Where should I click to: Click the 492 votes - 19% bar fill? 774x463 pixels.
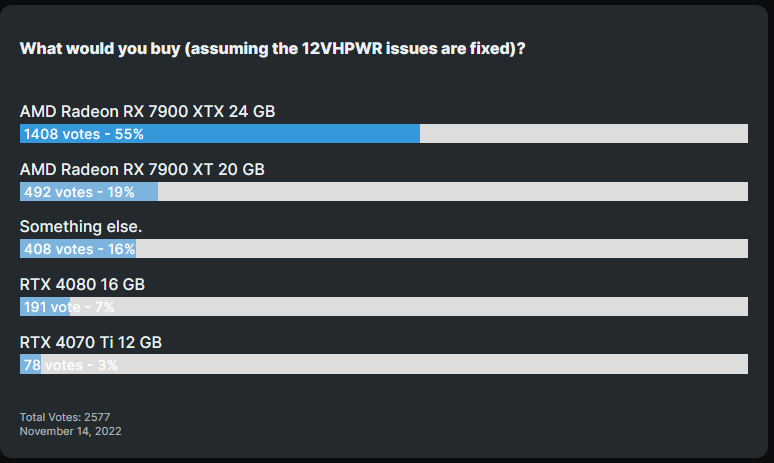click(89, 192)
